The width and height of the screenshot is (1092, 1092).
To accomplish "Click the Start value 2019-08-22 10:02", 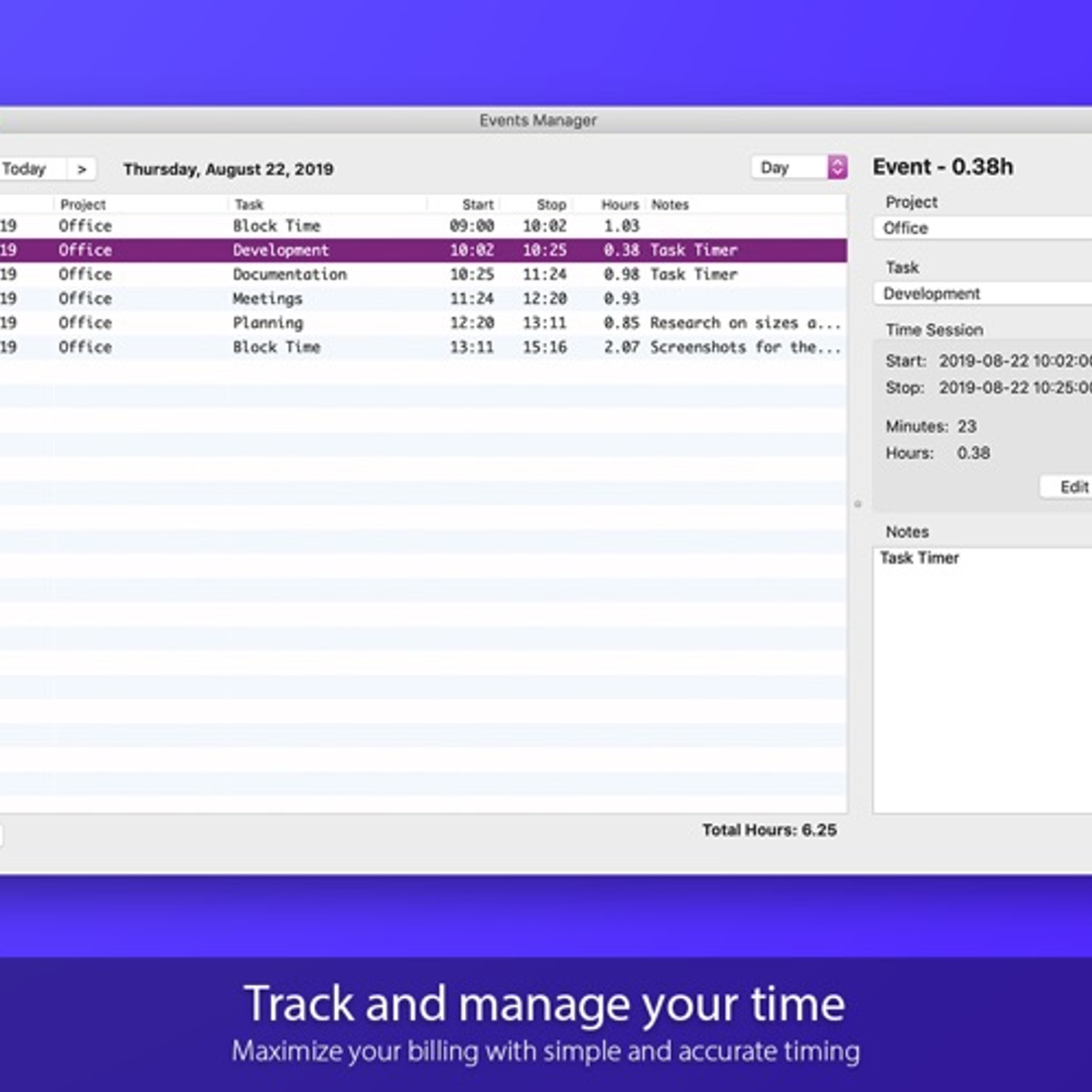I will point(1015,361).
